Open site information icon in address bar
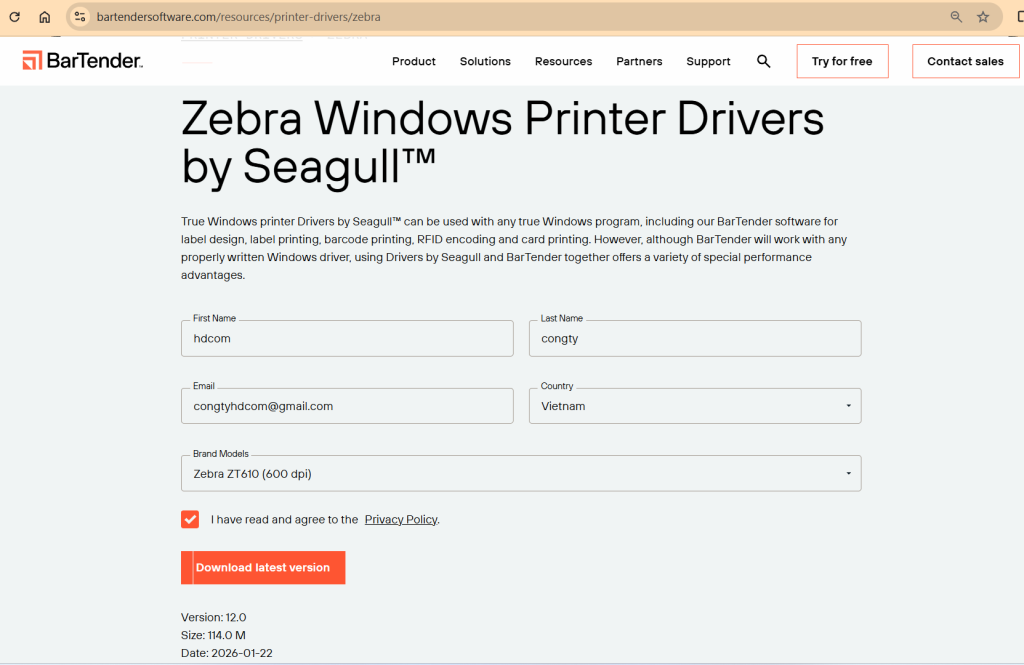Screen dimensions: 1024x665 pyautogui.click(x=80, y=17)
